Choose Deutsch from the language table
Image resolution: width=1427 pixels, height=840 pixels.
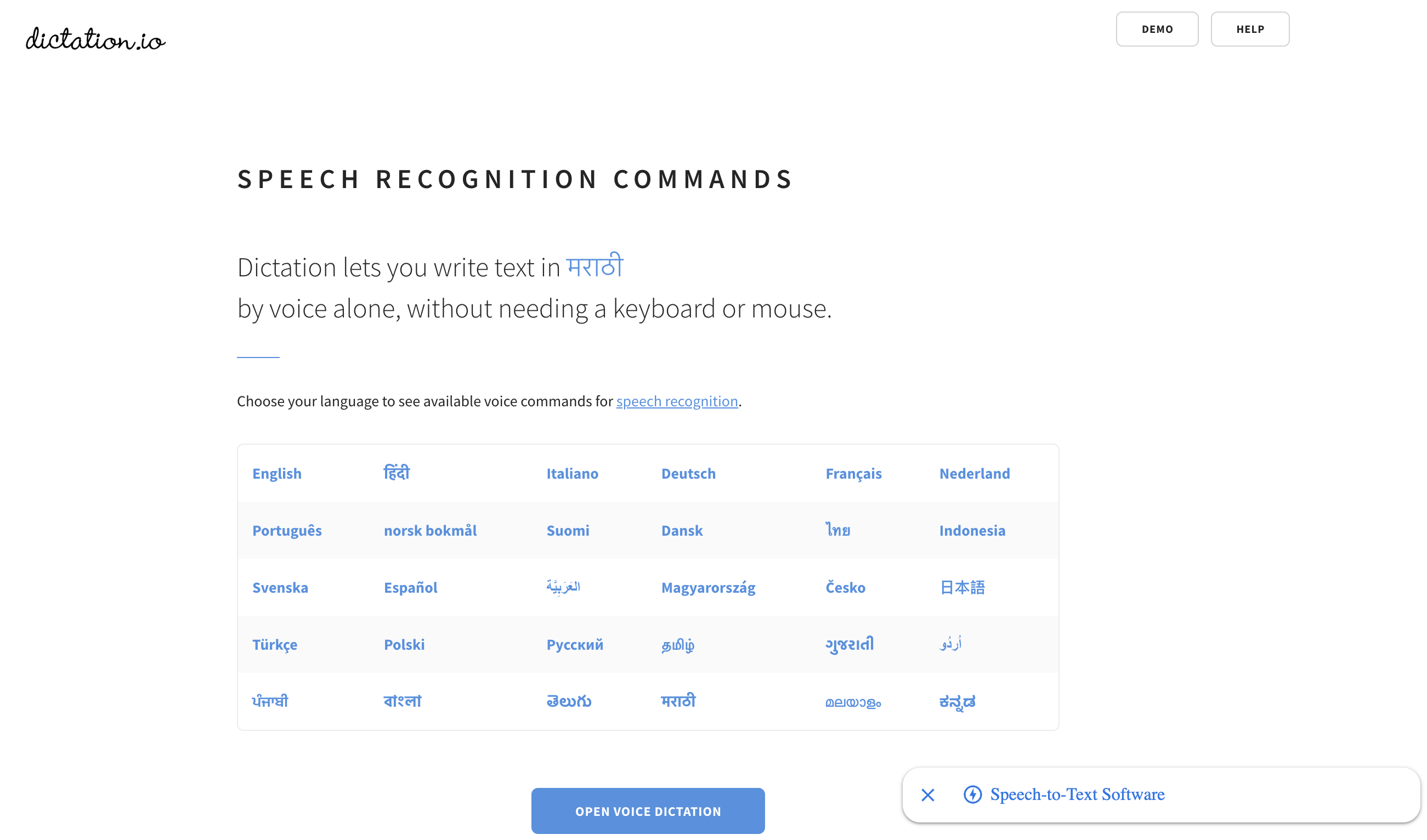tap(688, 474)
